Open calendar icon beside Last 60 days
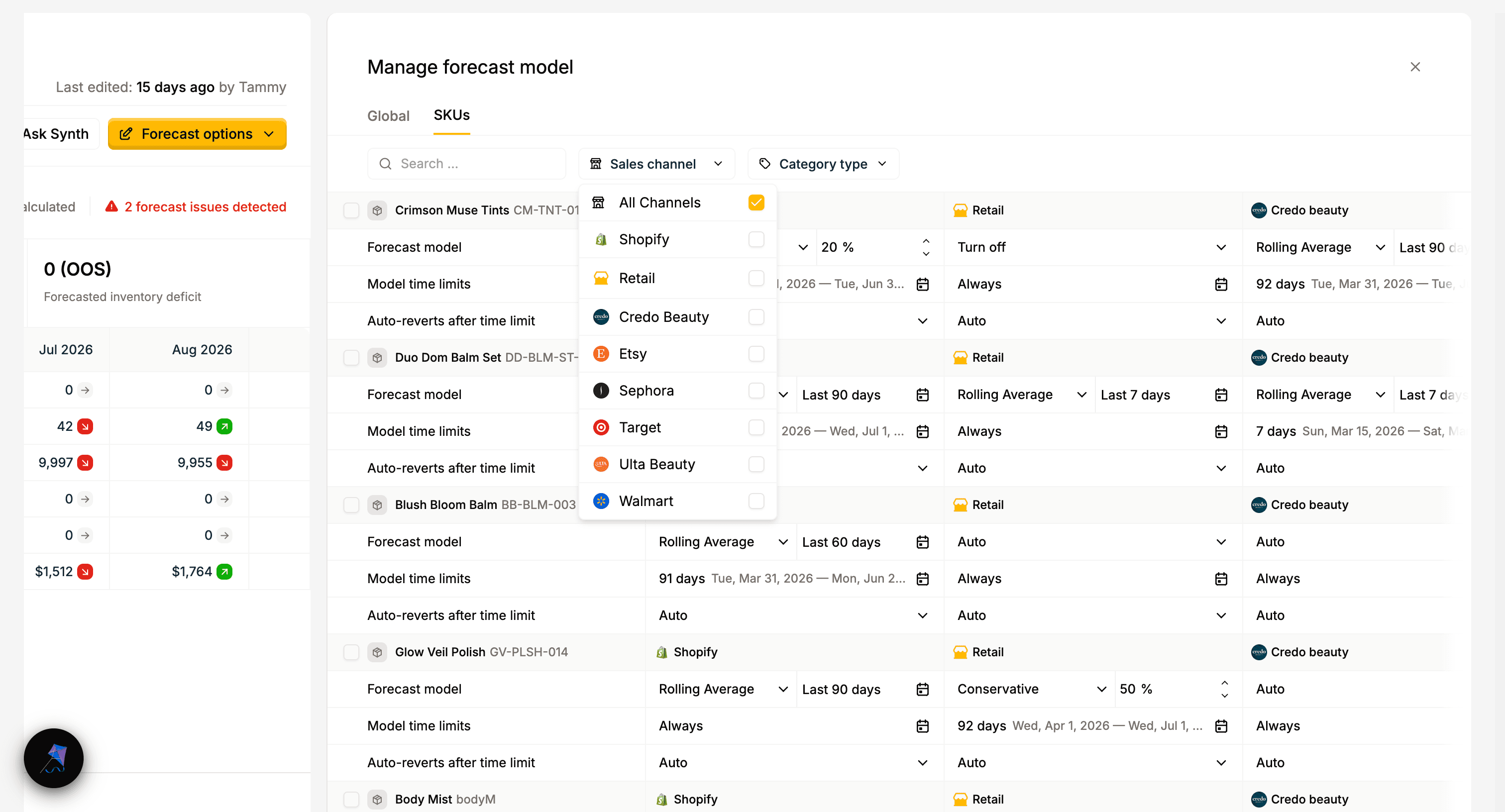Image resolution: width=1505 pixels, height=812 pixels. (x=923, y=542)
